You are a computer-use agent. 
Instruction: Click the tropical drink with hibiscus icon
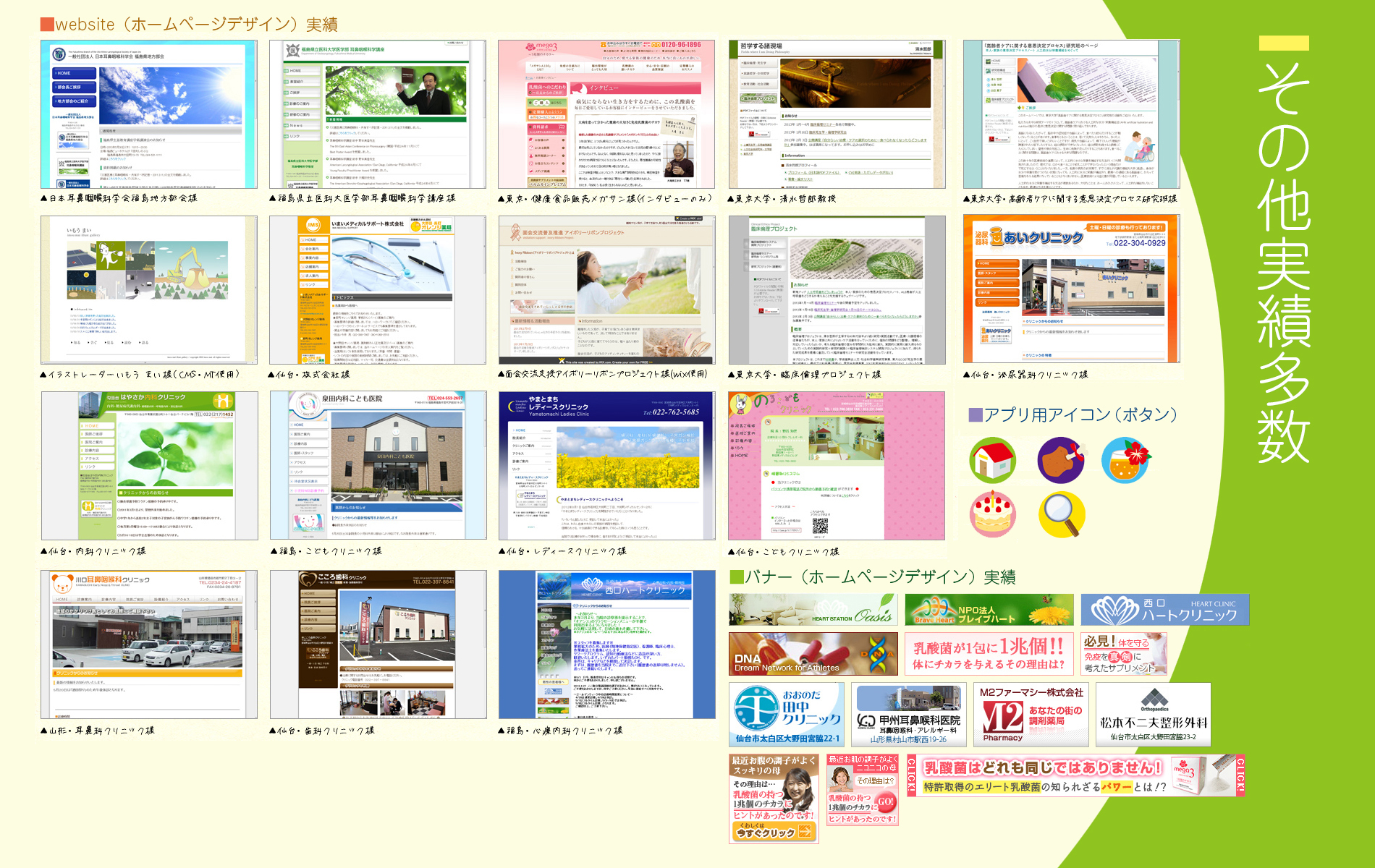pos(1126,460)
